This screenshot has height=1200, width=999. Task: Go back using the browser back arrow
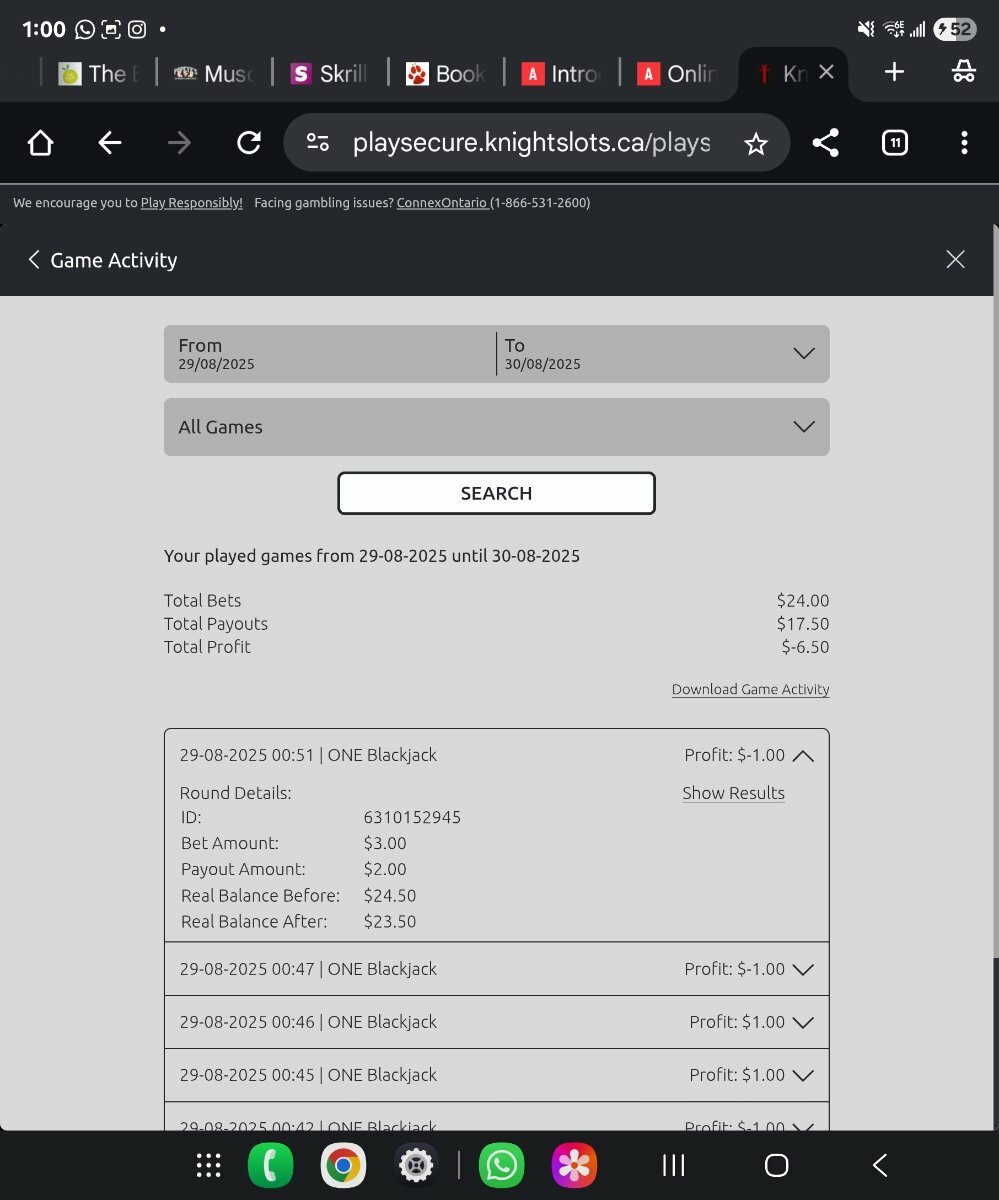pyautogui.click(x=110, y=143)
